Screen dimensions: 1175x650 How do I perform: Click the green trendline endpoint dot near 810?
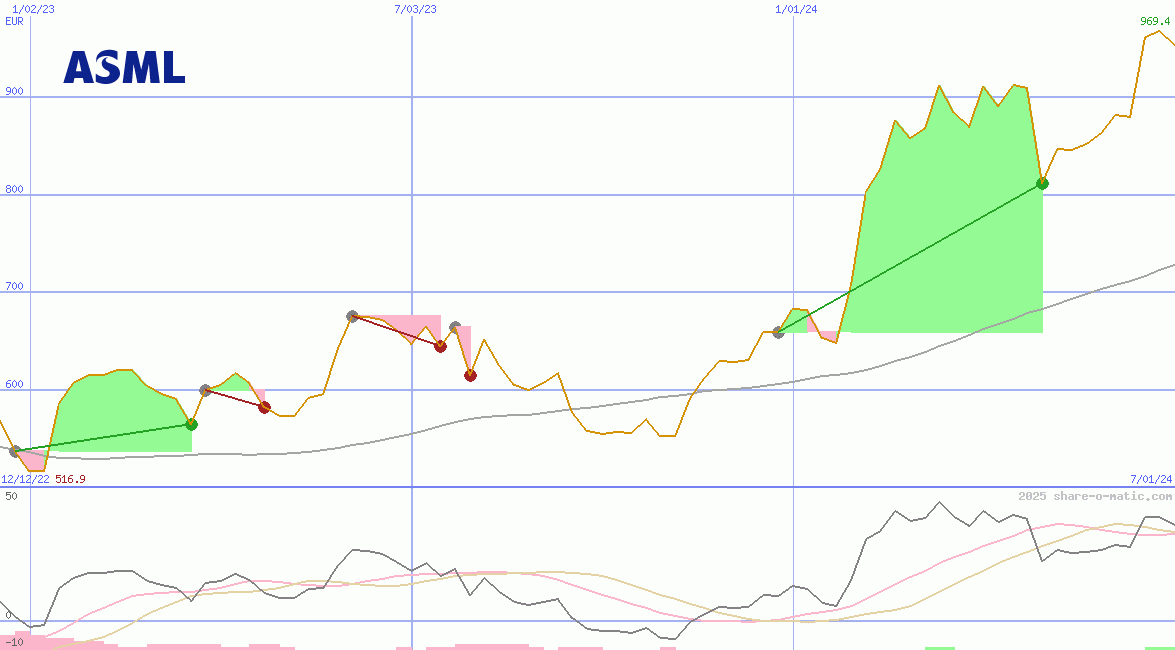1042,184
